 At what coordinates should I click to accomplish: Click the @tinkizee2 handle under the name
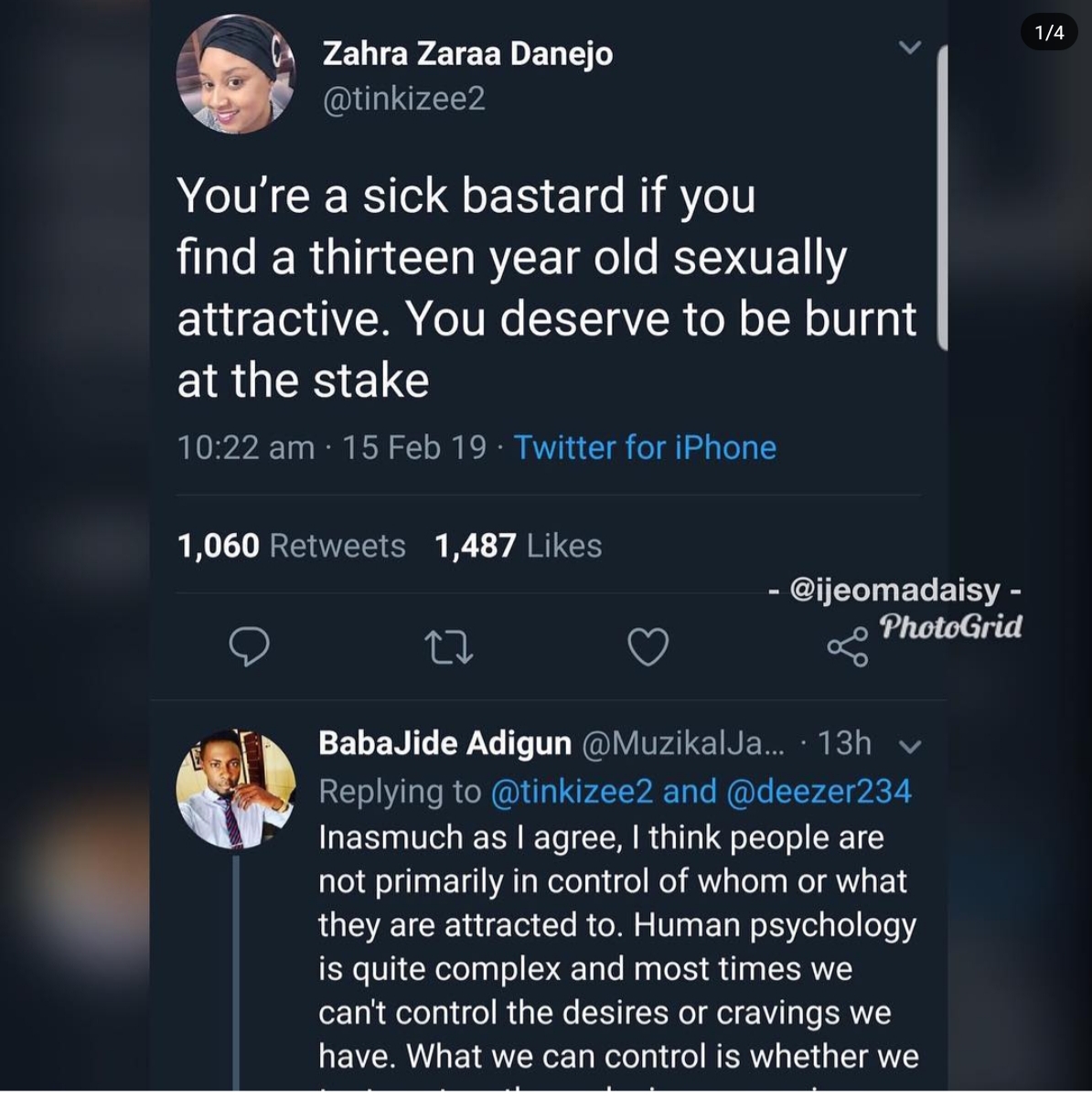pyautogui.click(x=403, y=99)
